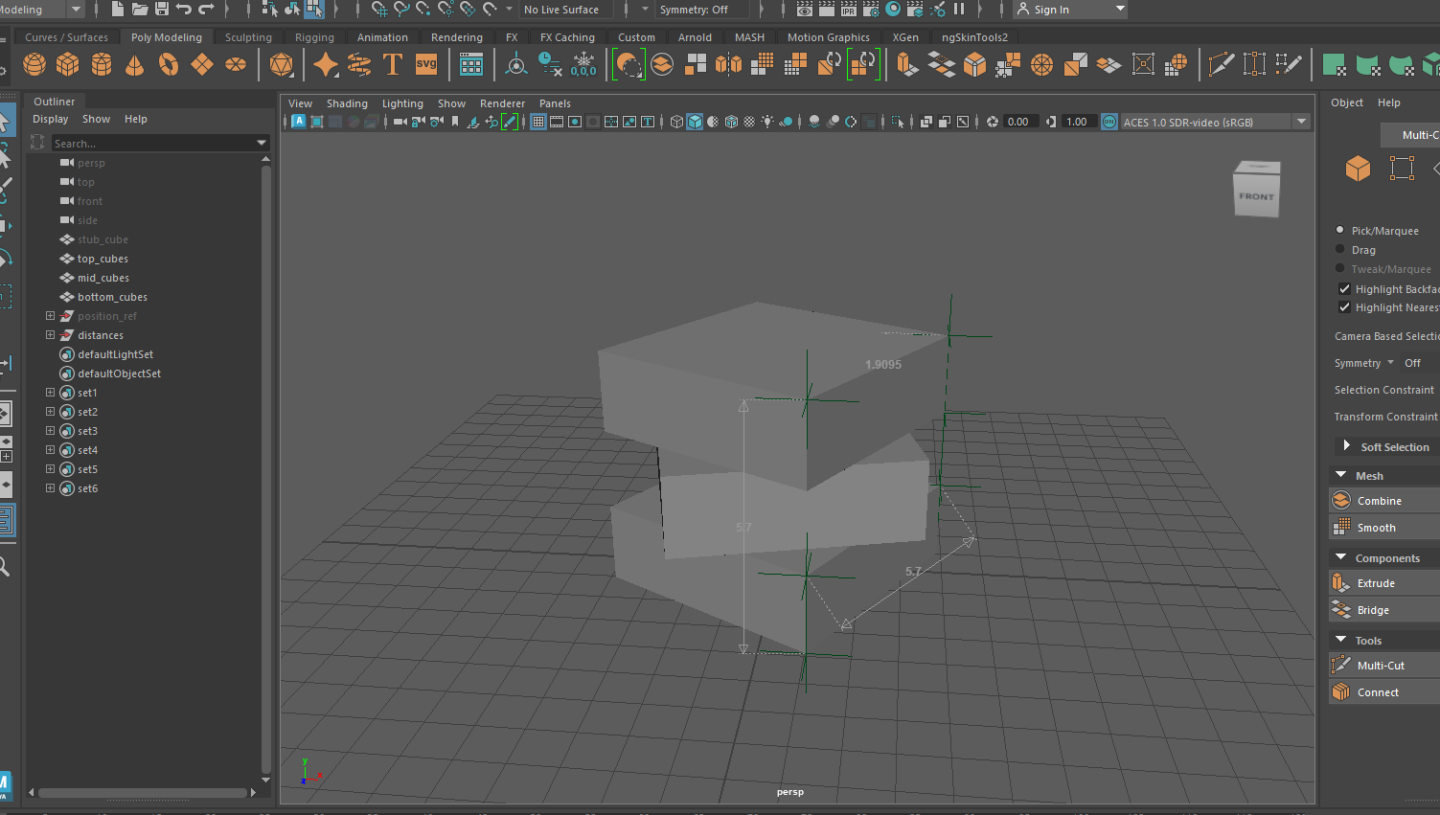The height and width of the screenshot is (815, 1440).
Task: Click the Multi-Cut button
Action: [x=1384, y=664]
